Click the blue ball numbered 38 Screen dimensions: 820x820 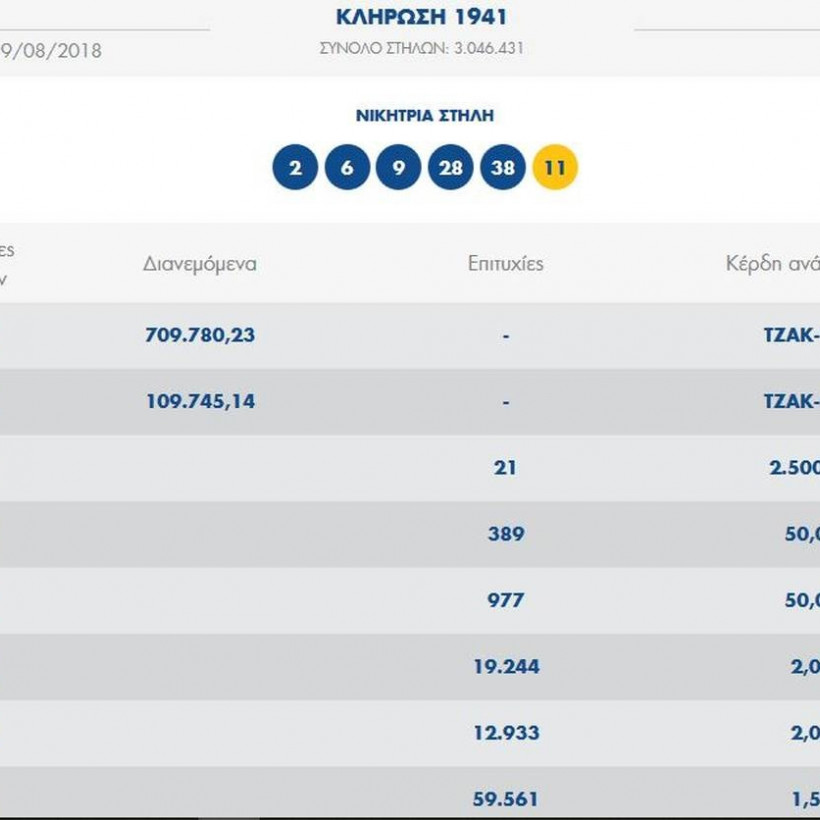coord(503,168)
